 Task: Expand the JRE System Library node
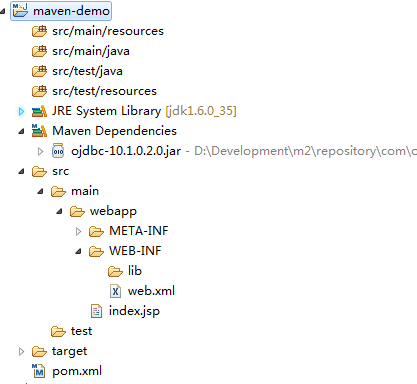[21, 111]
